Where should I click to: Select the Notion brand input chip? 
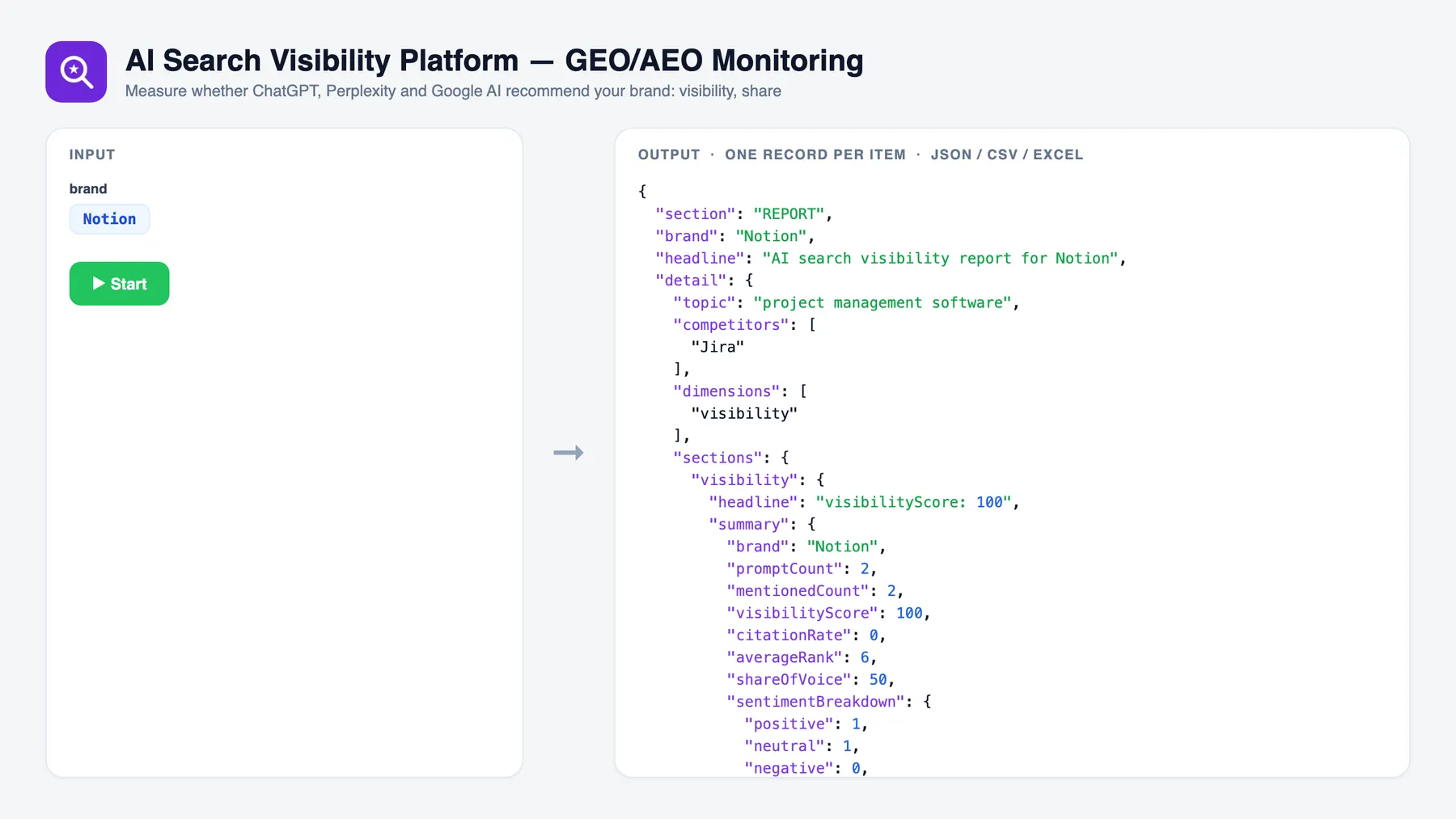click(109, 219)
